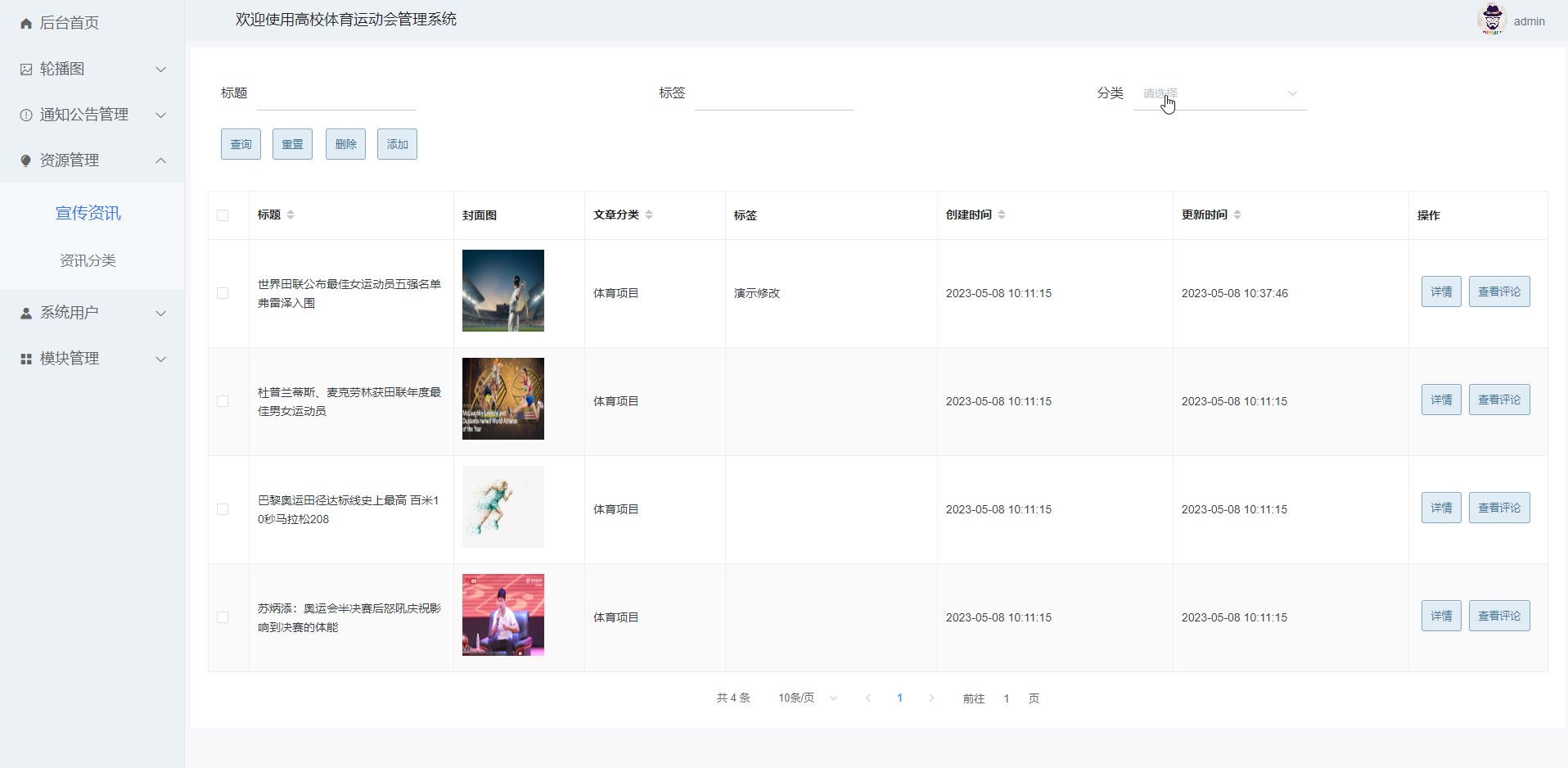Select 宣传资讯 submenu item

[88, 213]
